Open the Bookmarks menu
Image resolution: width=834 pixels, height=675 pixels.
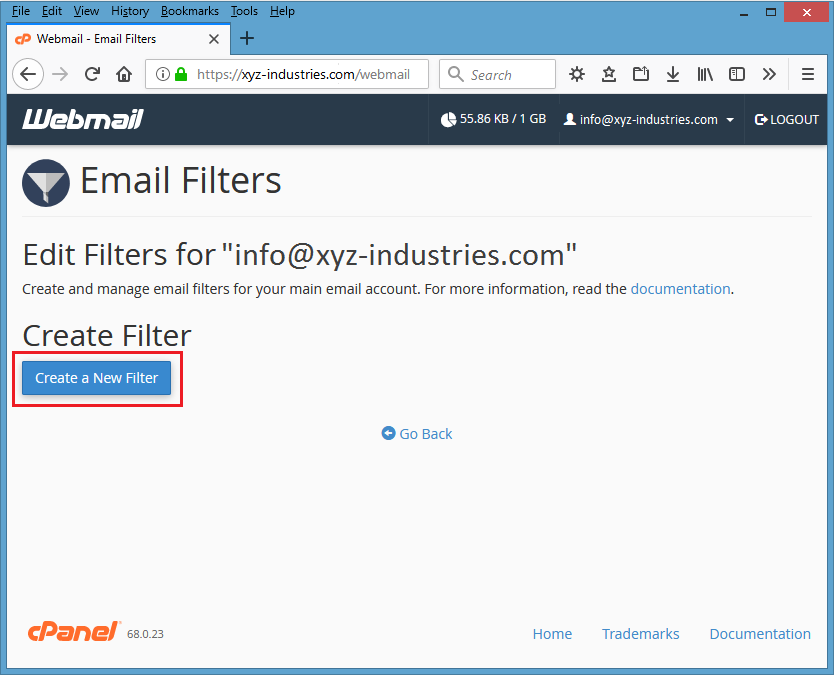pyautogui.click(x=189, y=11)
